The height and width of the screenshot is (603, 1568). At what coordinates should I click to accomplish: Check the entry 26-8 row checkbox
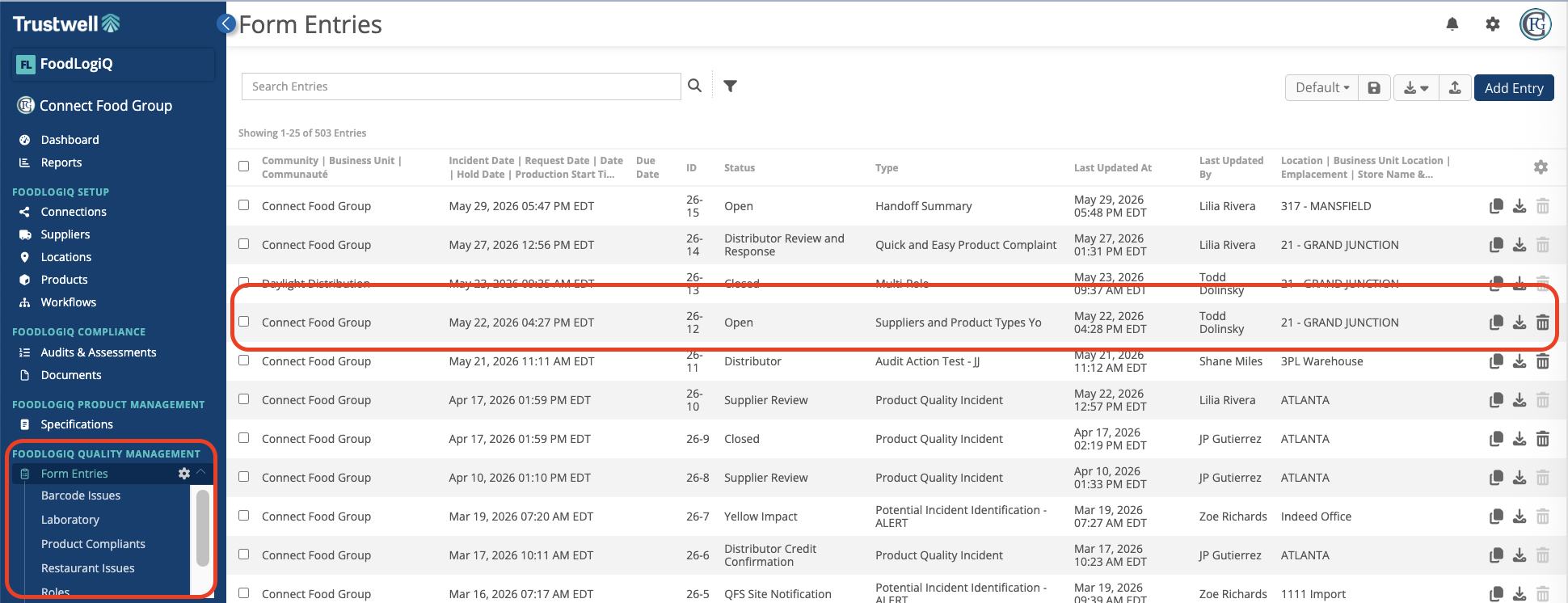[x=243, y=477]
